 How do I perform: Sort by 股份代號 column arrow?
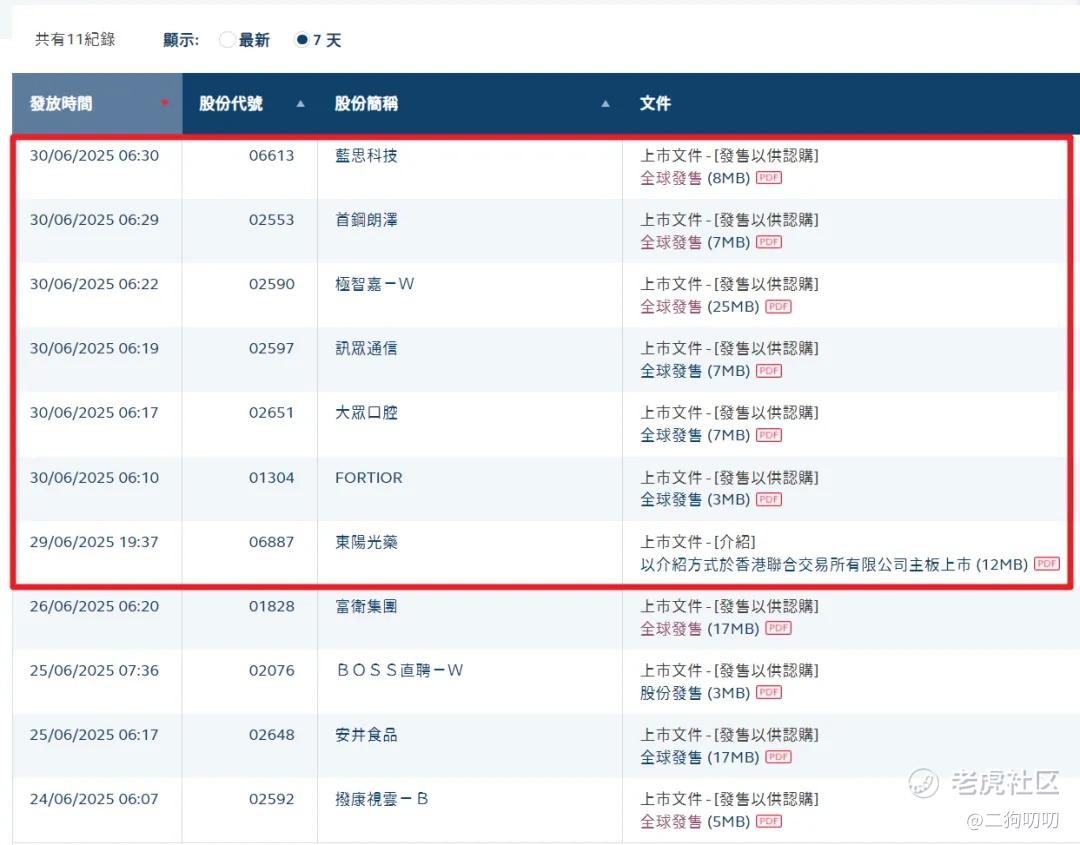pyautogui.click(x=300, y=104)
